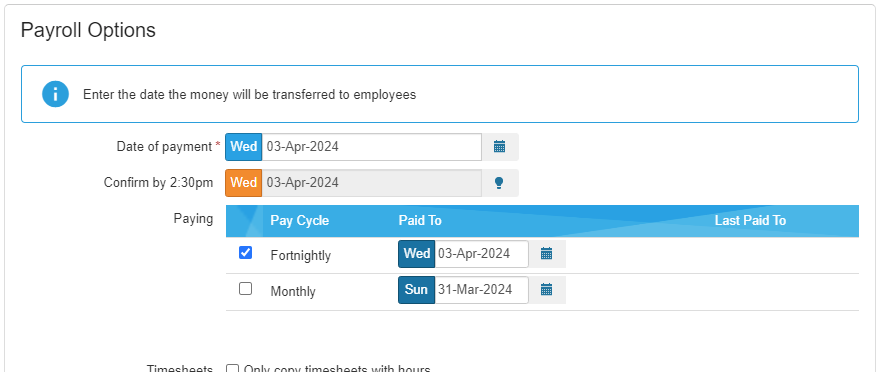
Task: Open calendar for Fortnightly Paid To date
Action: 546,253
